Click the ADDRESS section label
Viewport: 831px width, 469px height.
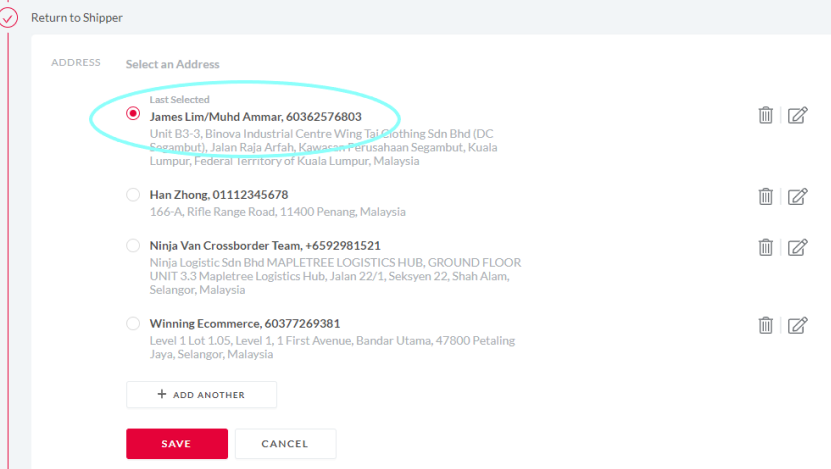[x=76, y=63]
